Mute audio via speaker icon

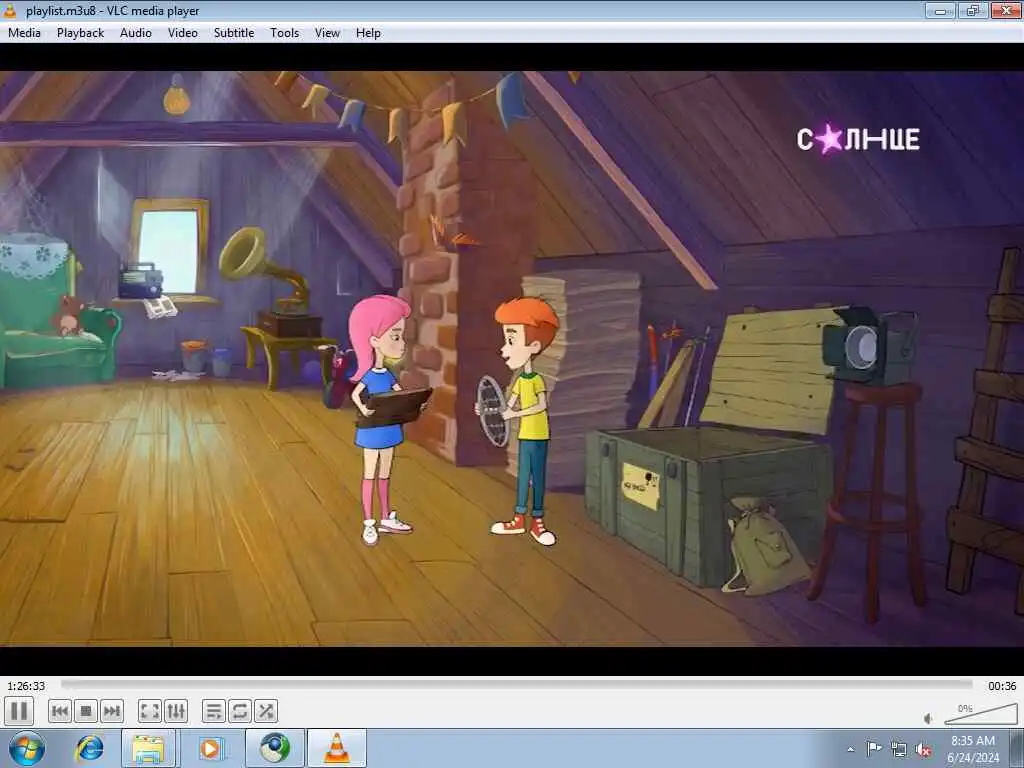tap(929, 718)
